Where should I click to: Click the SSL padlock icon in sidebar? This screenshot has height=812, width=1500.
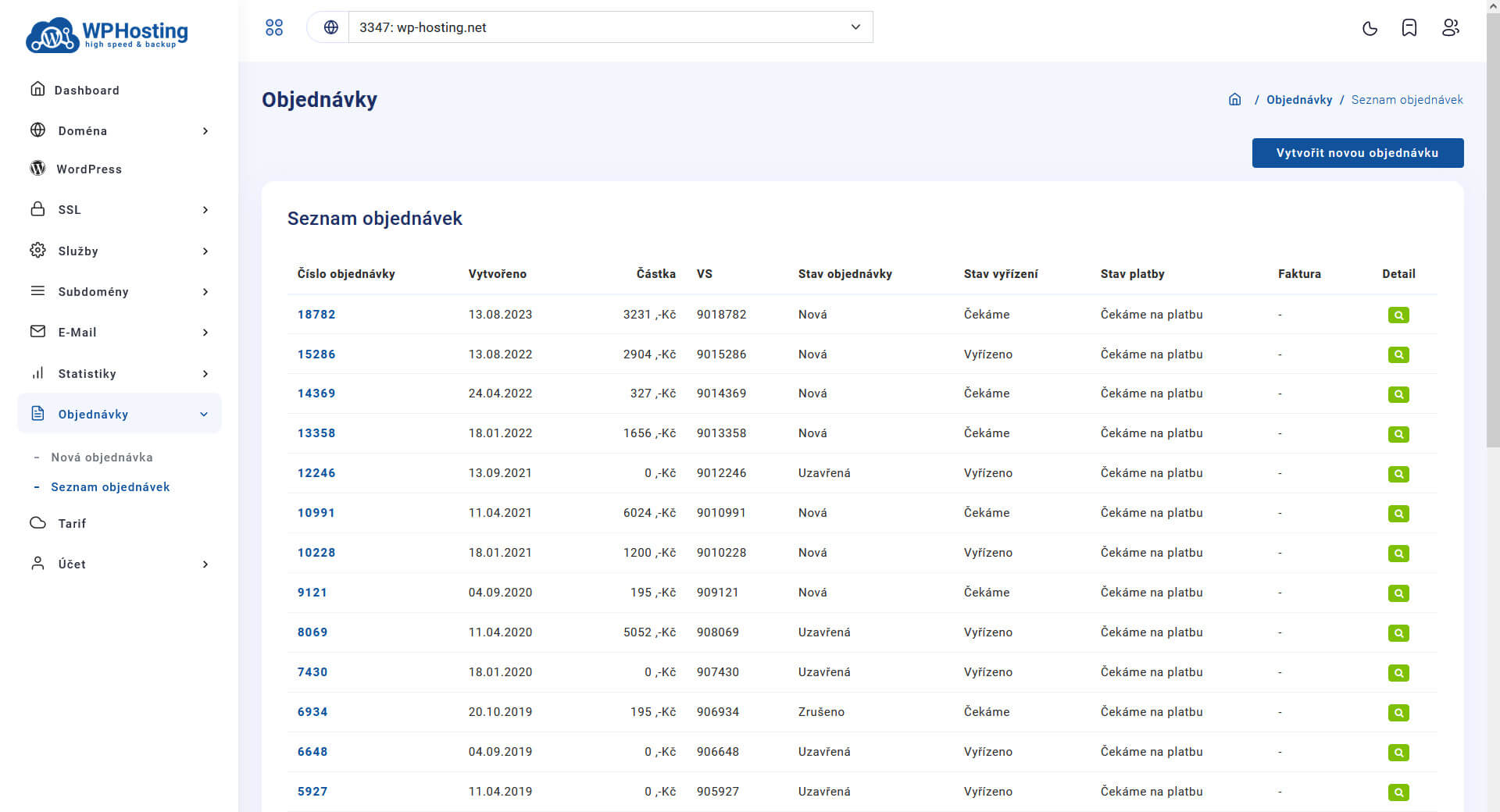(x=37, y=208)
